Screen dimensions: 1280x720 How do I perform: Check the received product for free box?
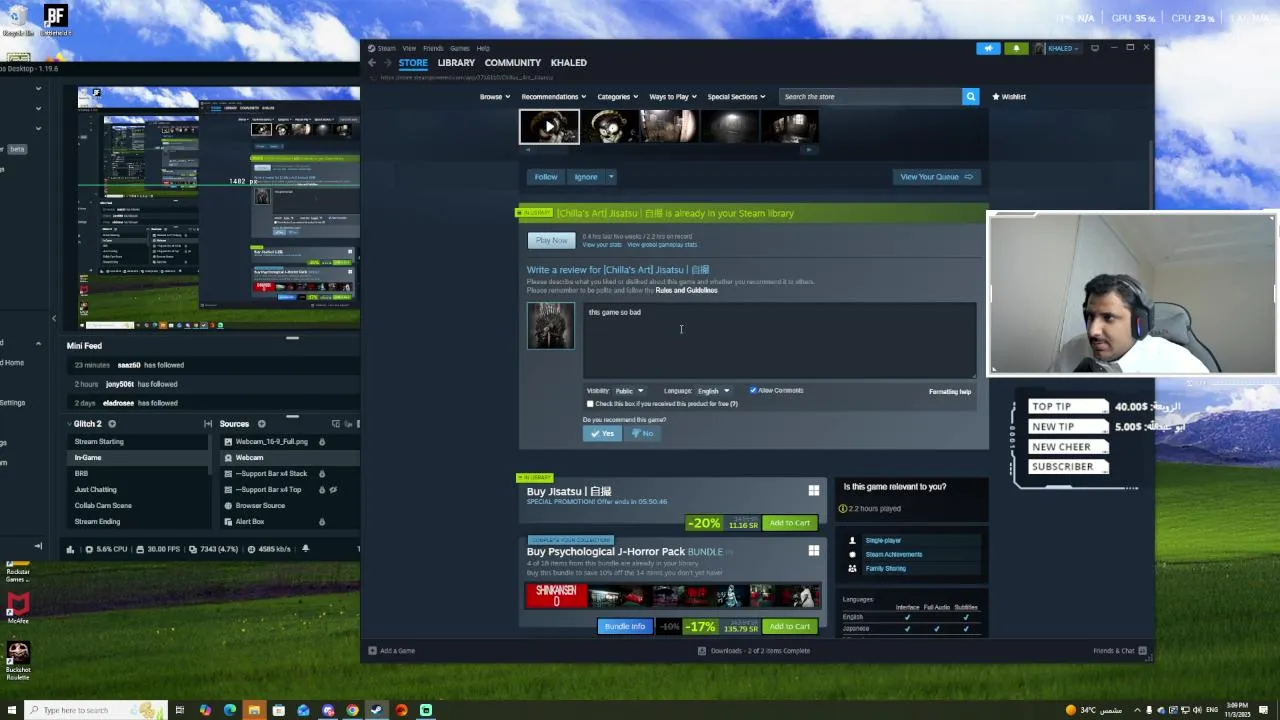pos(590,404)
